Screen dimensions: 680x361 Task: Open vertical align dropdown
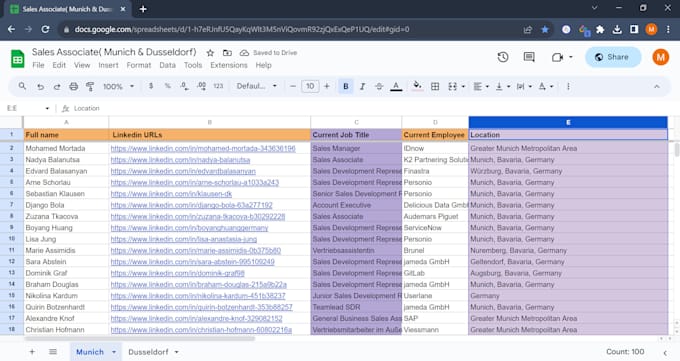pyautogui.click(x=502, y=86)
